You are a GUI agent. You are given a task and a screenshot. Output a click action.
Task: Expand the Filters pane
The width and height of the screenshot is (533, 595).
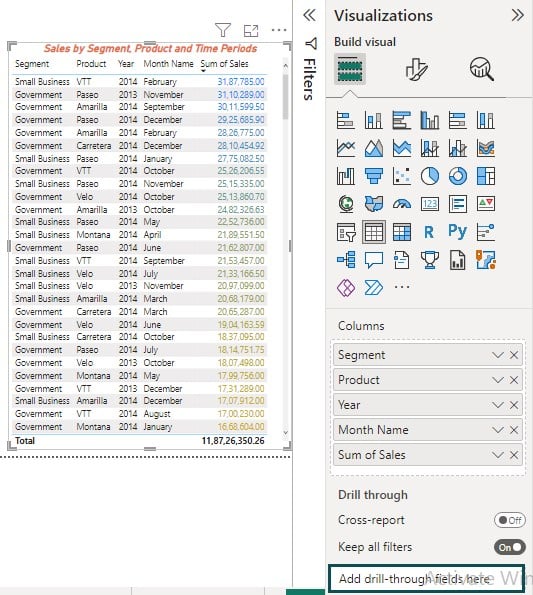pyautogui.click(x=309, y=15)
